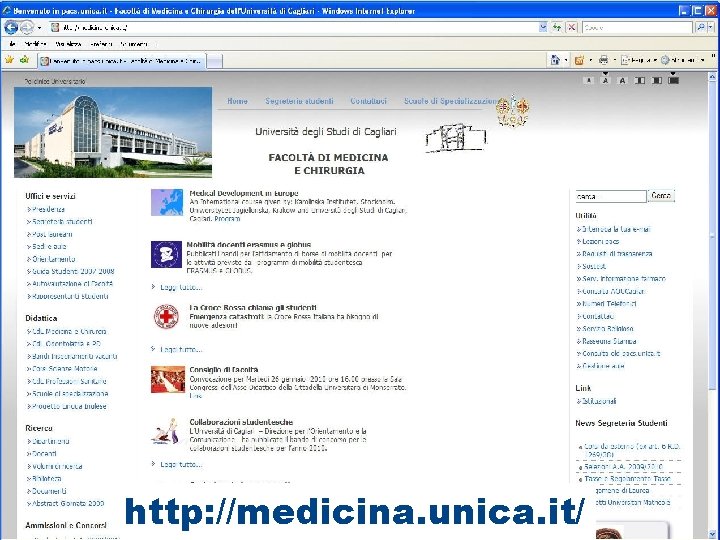
Task: Open Scuole di Specializzazione navigation link
Action: 450,101
